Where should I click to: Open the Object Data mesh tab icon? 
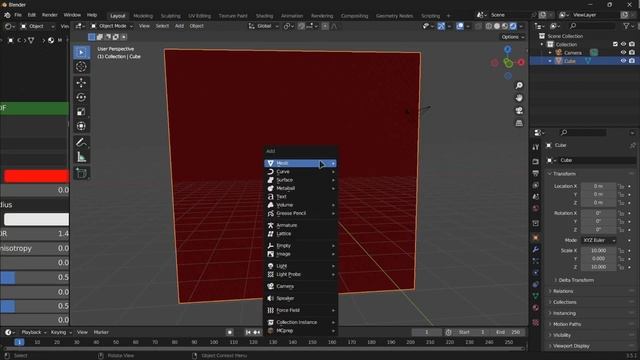536,296
